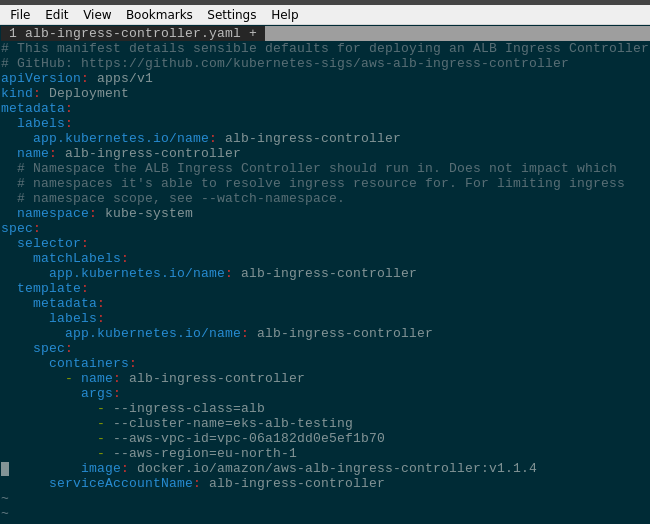Image resolution: width=650 pixels, height=524 pixels.
Task: Click the 'template:' key
Action: click(52, 288)
